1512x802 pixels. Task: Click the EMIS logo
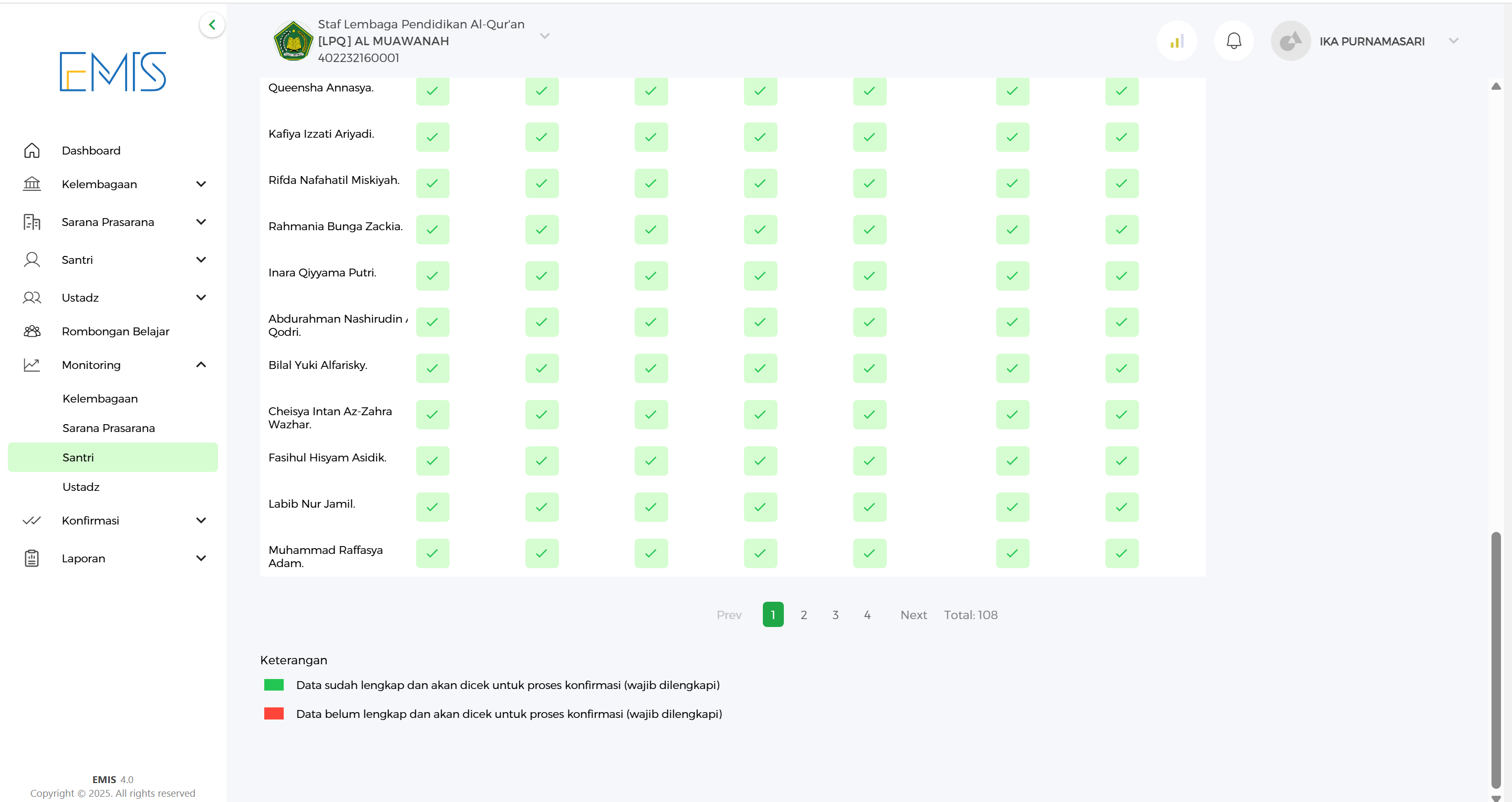point(113,71)
